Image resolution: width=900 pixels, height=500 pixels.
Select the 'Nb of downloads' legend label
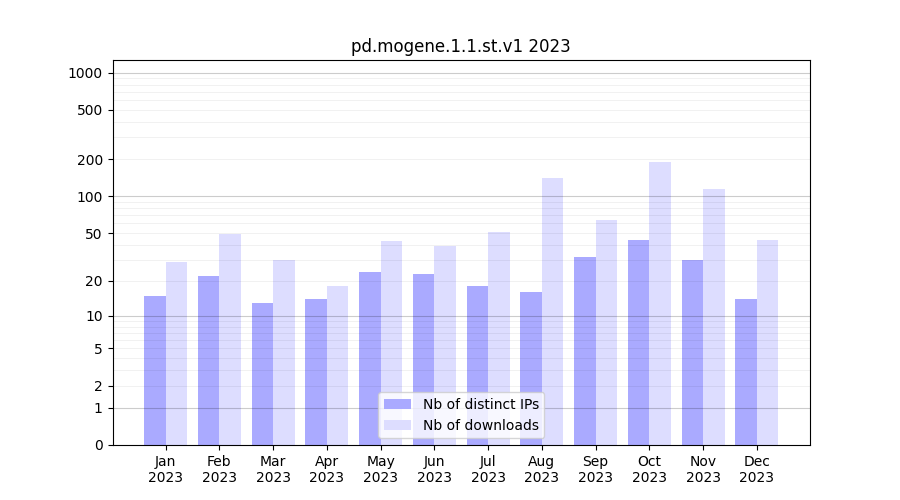[480, 425]
